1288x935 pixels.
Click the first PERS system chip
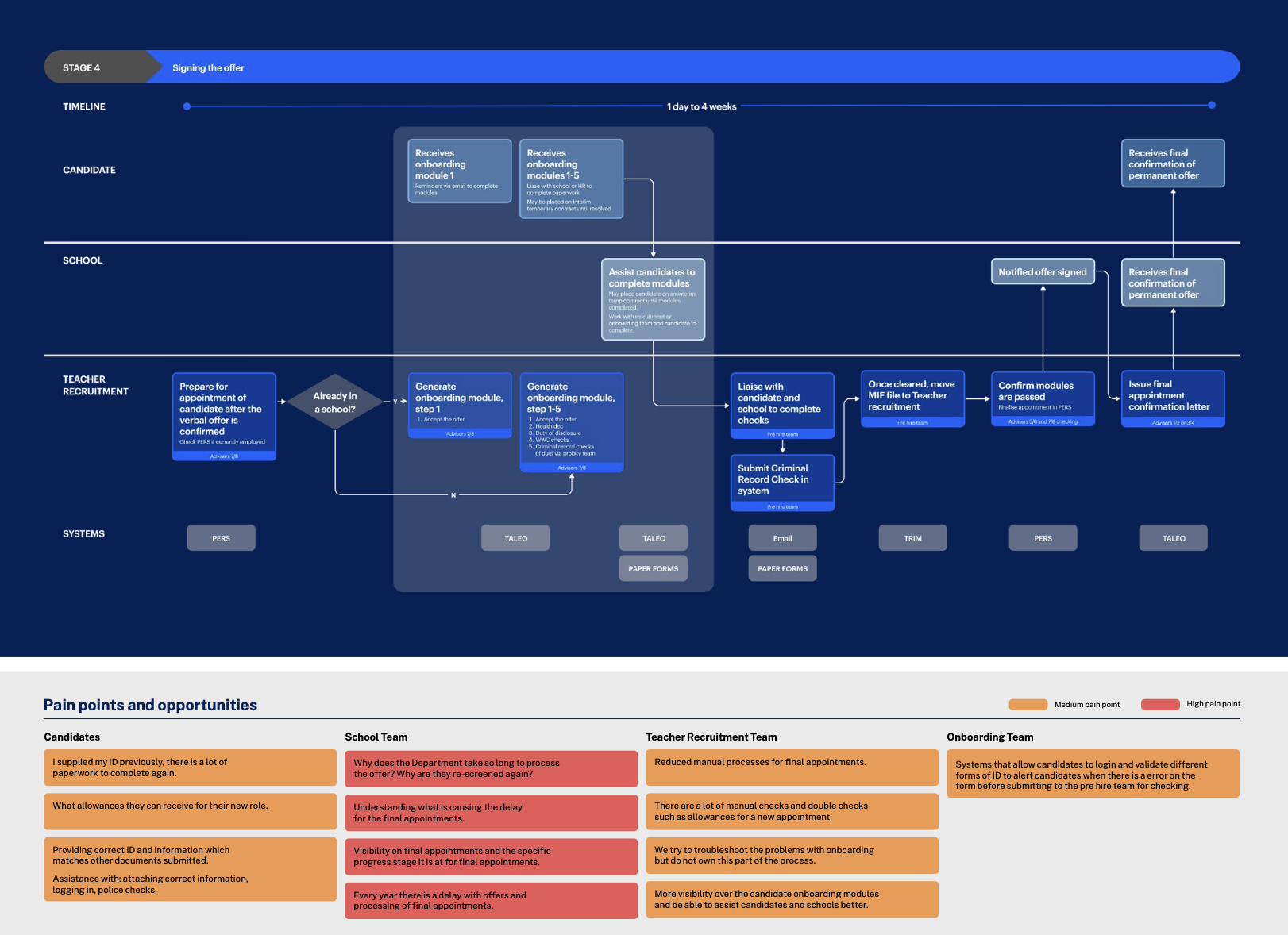(222, 538)
